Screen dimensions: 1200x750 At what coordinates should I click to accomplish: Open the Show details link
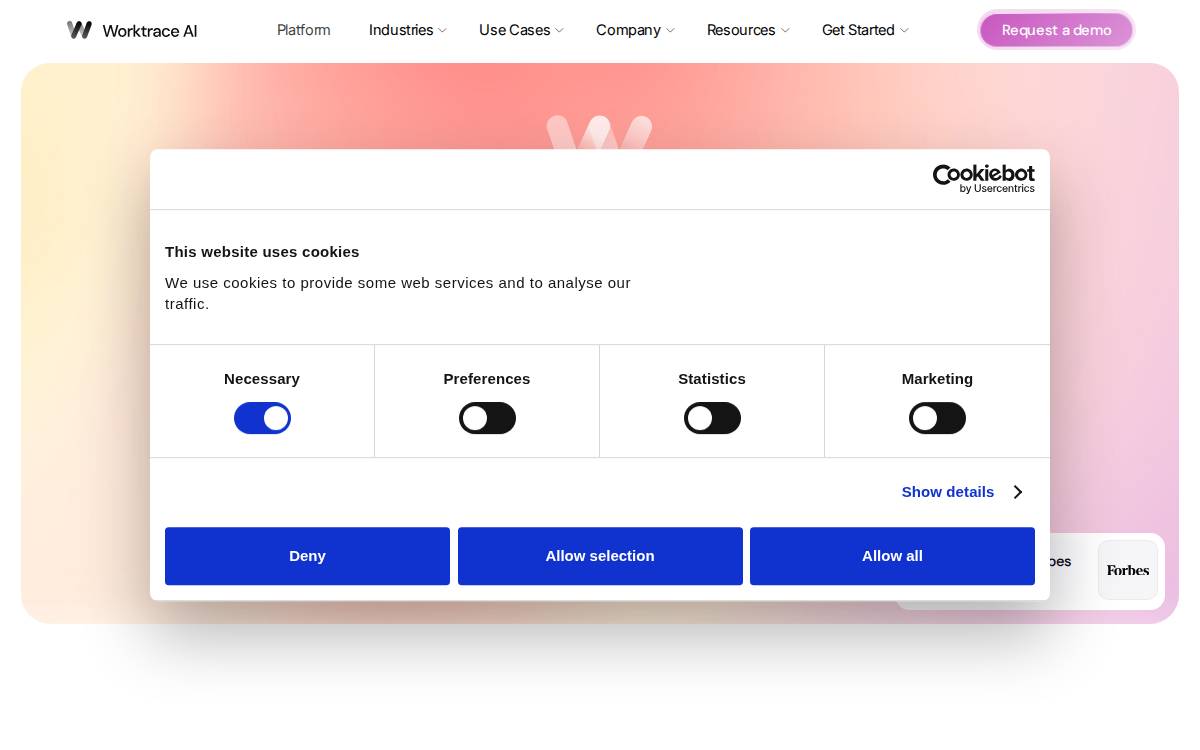point(948,492)
